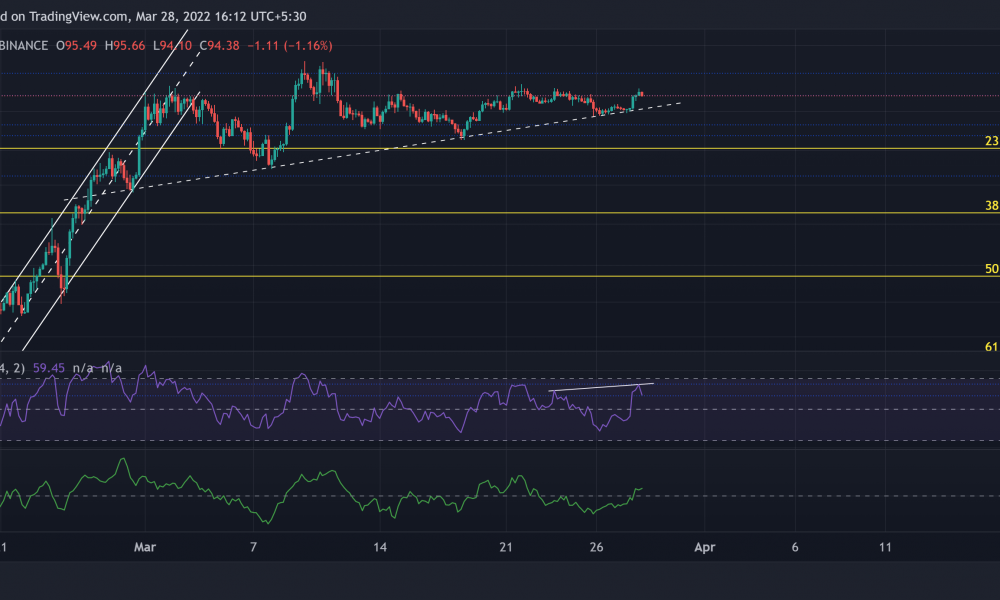Click the low value L94.10
The height and width of the screenshot is (600, 1000).
tap(172, 46)
